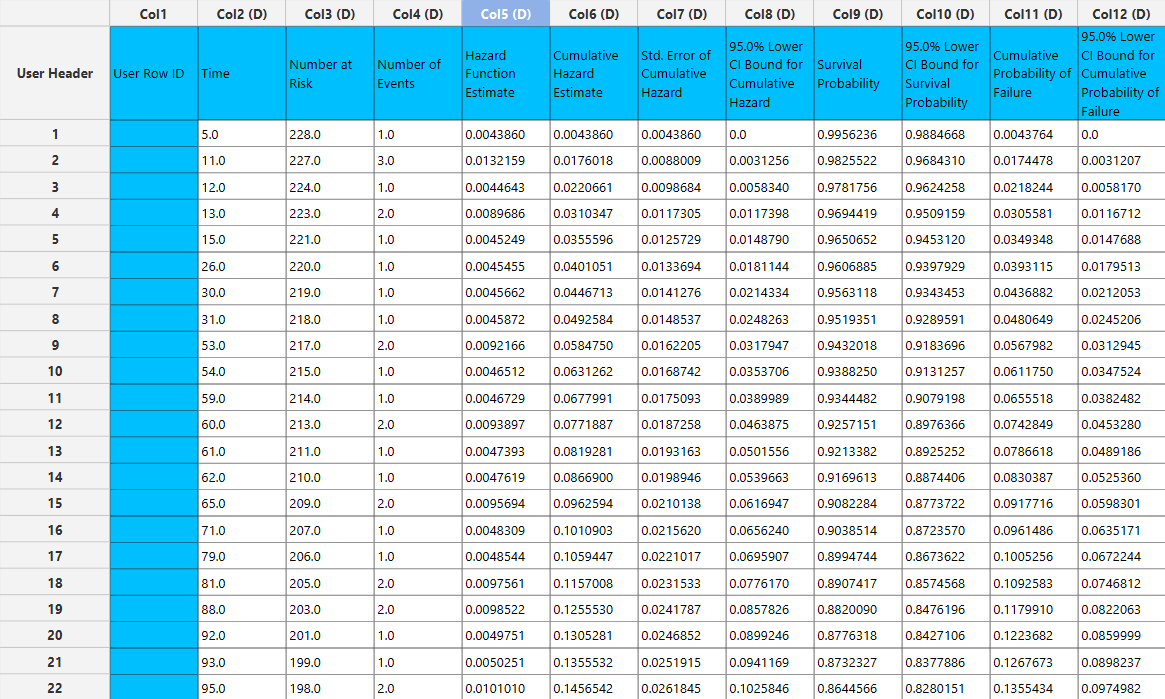
Task: Click survival lower bound 0.8673622
Action: click(x=946, y=556)
